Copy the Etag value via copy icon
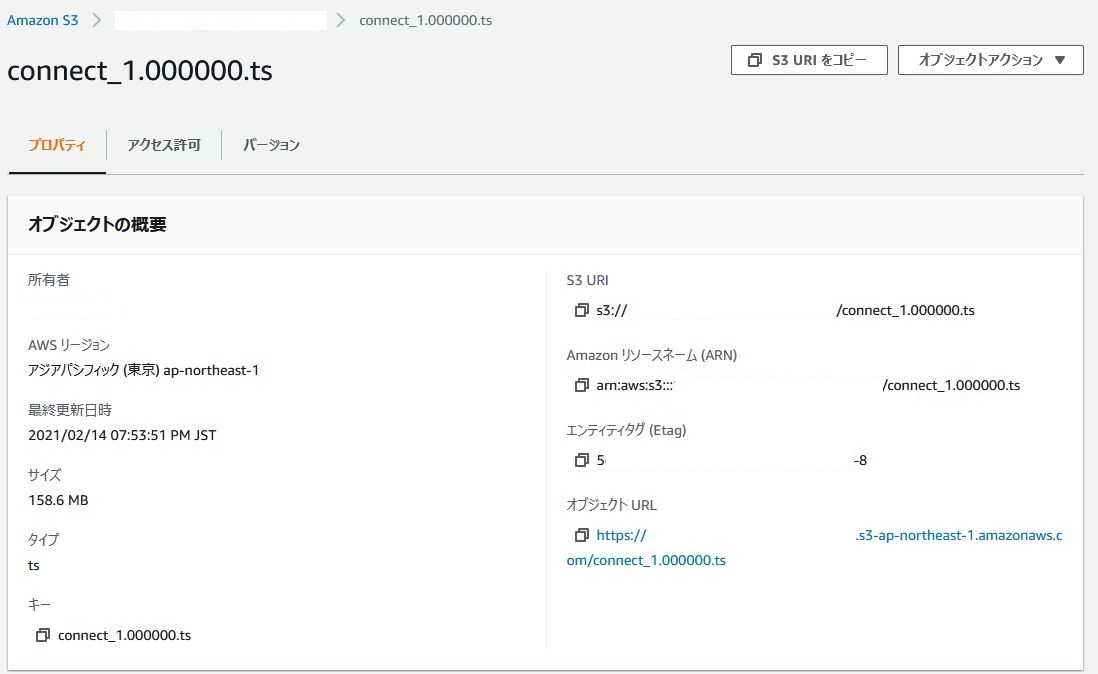Image resolution: width=1098 pixels, height=674 pixels. [581, 460]
